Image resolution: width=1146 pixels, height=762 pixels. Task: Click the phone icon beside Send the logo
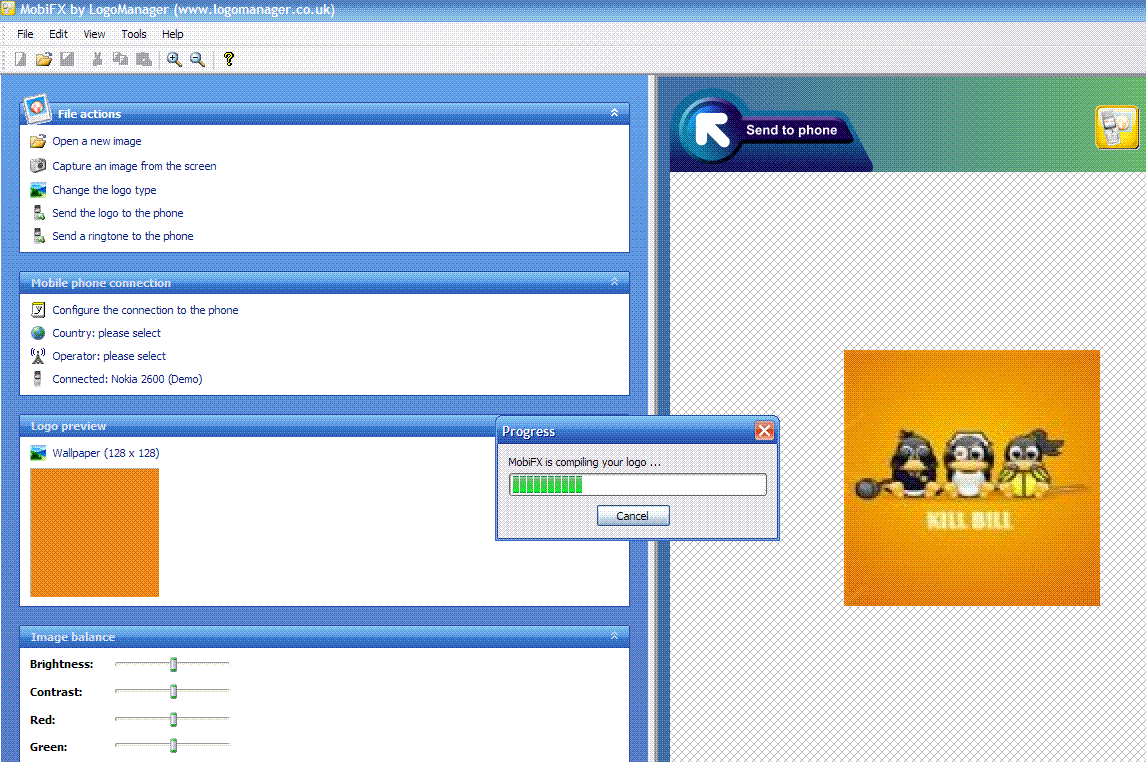pyautogui.click(x=39, y=213)
